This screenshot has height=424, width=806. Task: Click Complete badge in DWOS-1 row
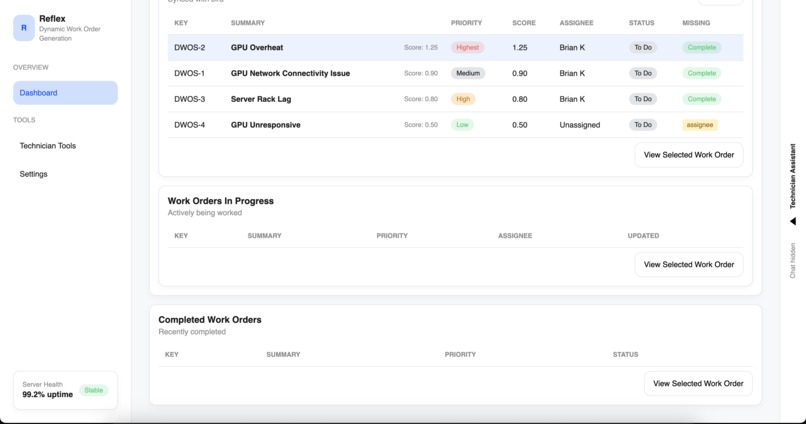[x=702, y=73]
